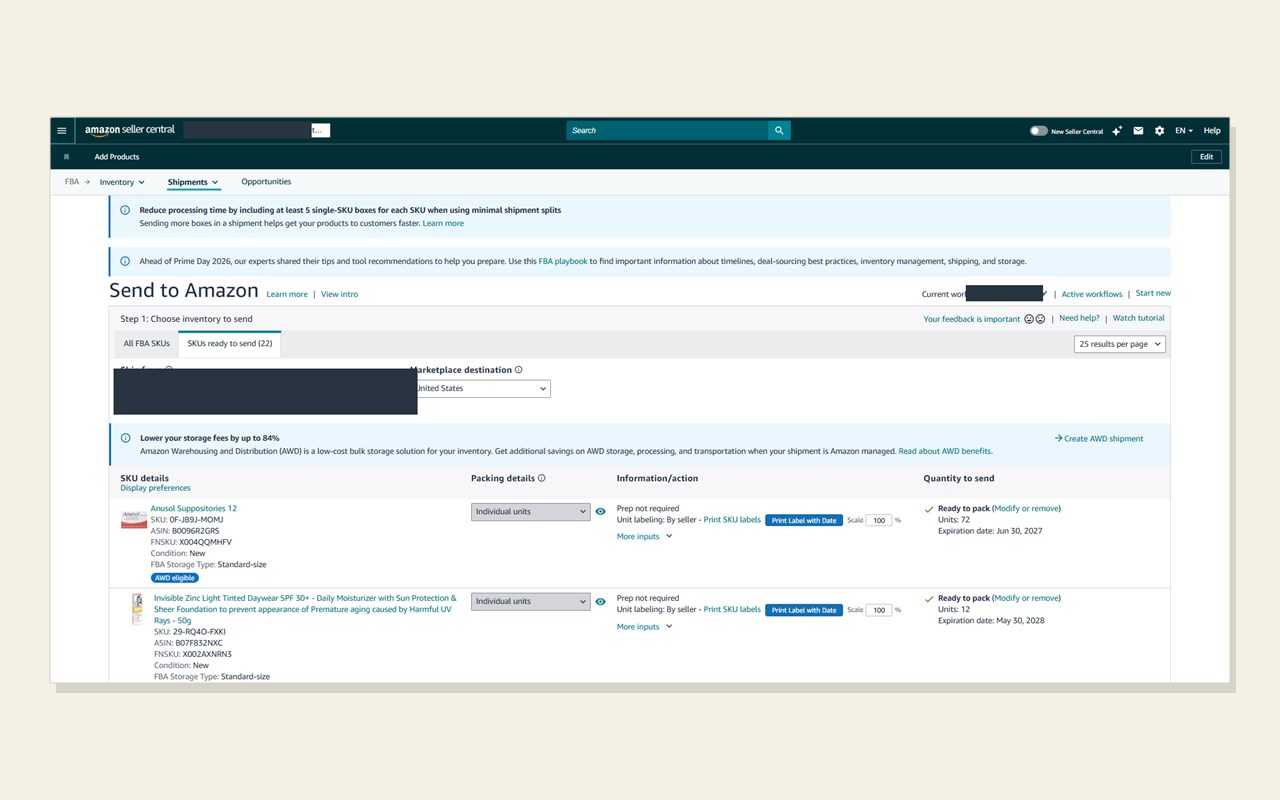Viewport: 1280px width, 800px height.
Task: Open Invisible Zinc Light Tinted Daywear link
Action: 305,609
